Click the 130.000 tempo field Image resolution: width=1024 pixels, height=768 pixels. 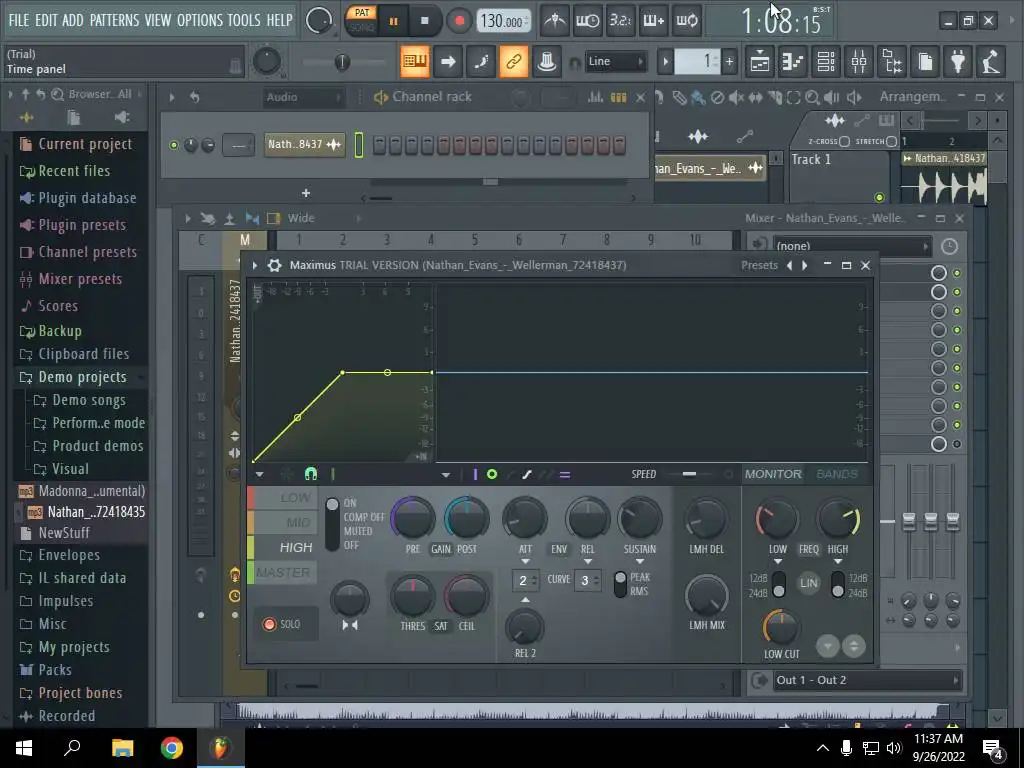pos(502,21)
